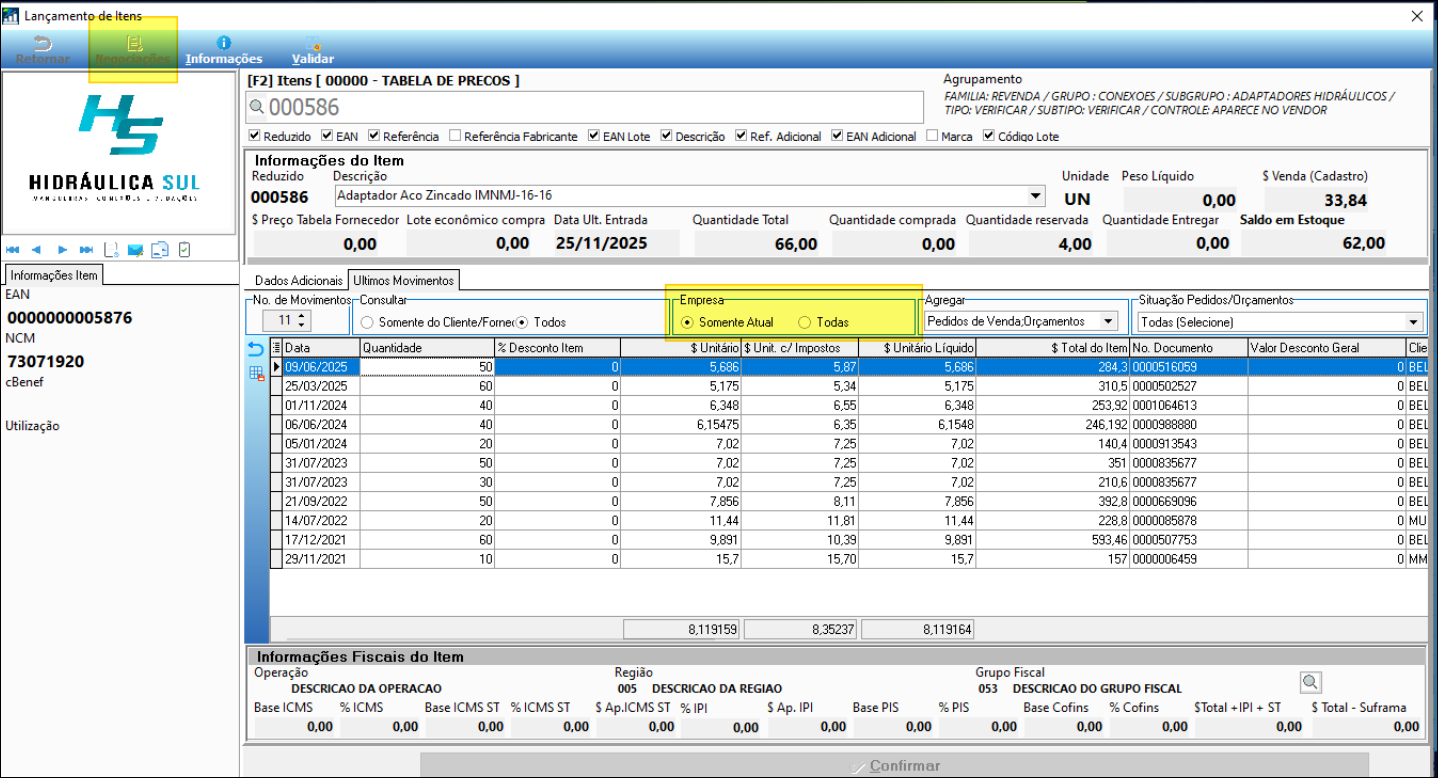Switch to Dados Adicionais tab
This screenshot has width=1438, height=778.
[x=298, y=281]
